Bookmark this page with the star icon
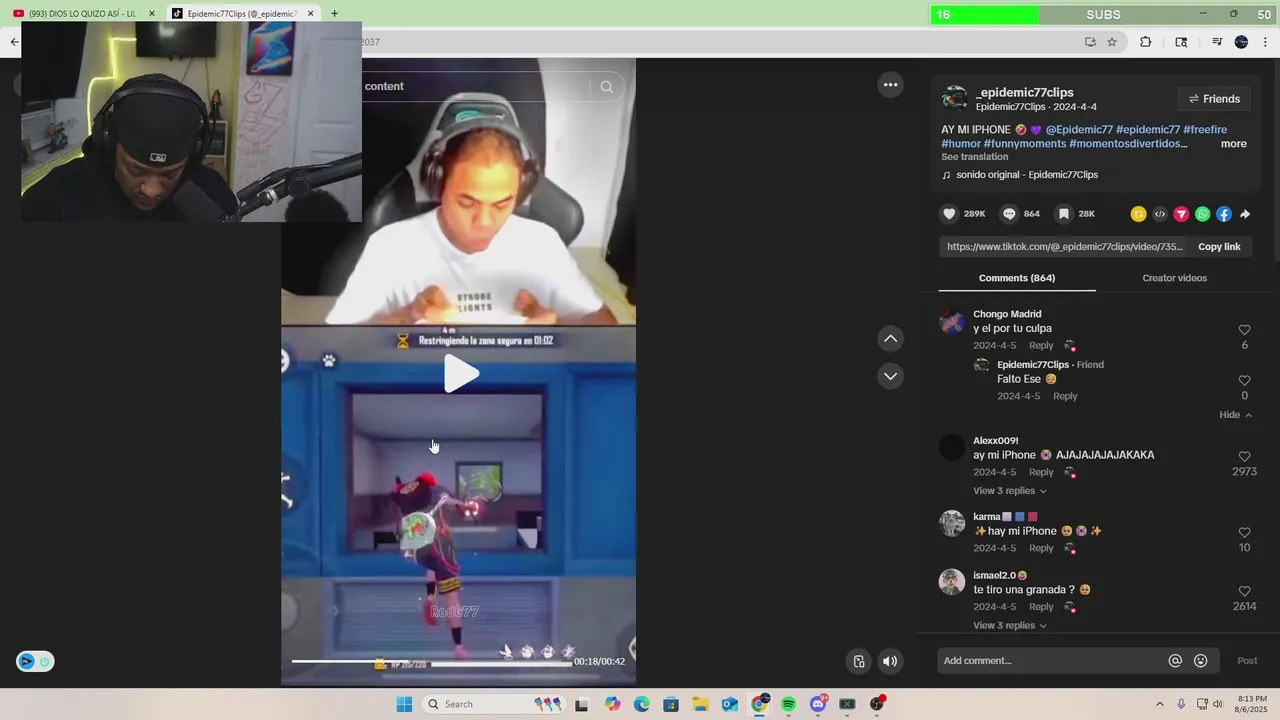1280x720 pixels. [1112, 42]
